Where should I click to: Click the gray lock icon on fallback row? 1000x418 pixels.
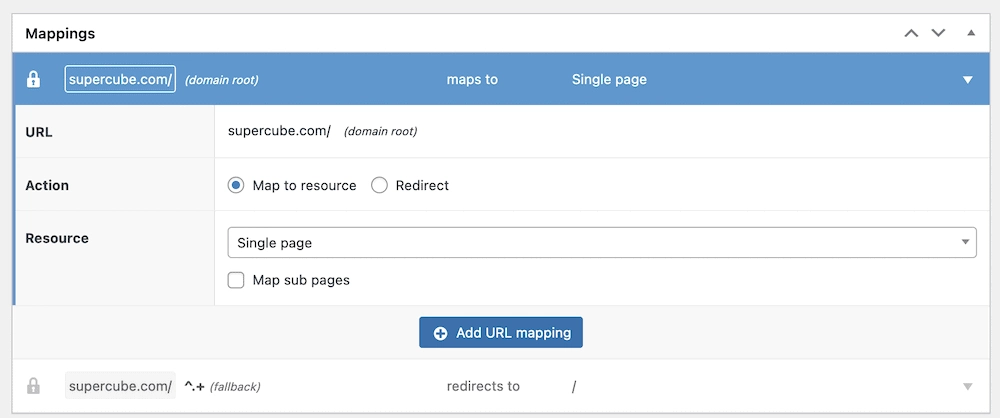click(x=33, y=386)
